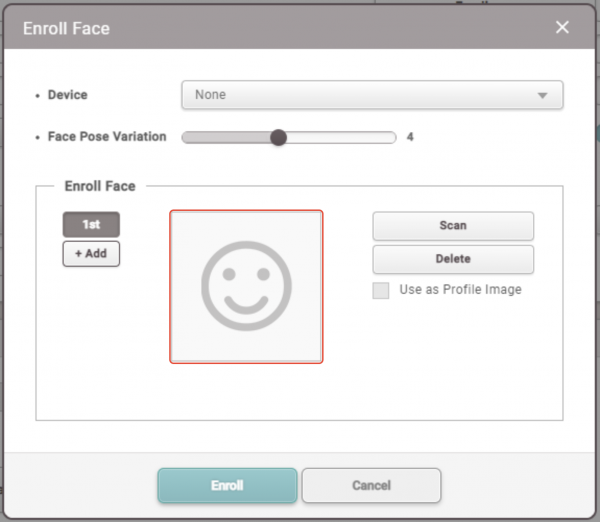Viewport: 600px width, 522px height.
Task: Click the Device field label
Action: coord(67,95)
